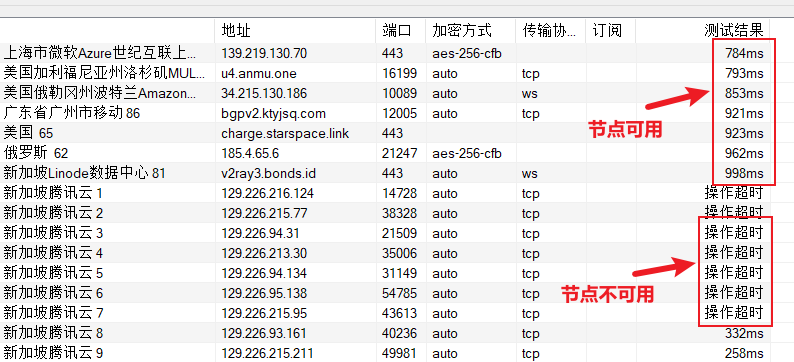Click address 129.226.215.211
Image resolution: width=794 pixels, height=362 pixels.
pos(267,353)
